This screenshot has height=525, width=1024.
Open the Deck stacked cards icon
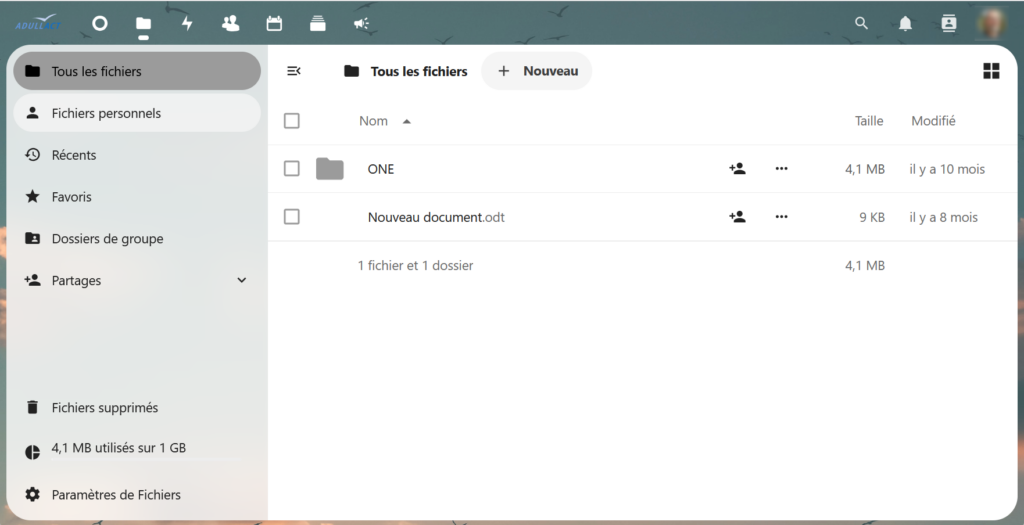pyautogui.click(x=318, y=24)
